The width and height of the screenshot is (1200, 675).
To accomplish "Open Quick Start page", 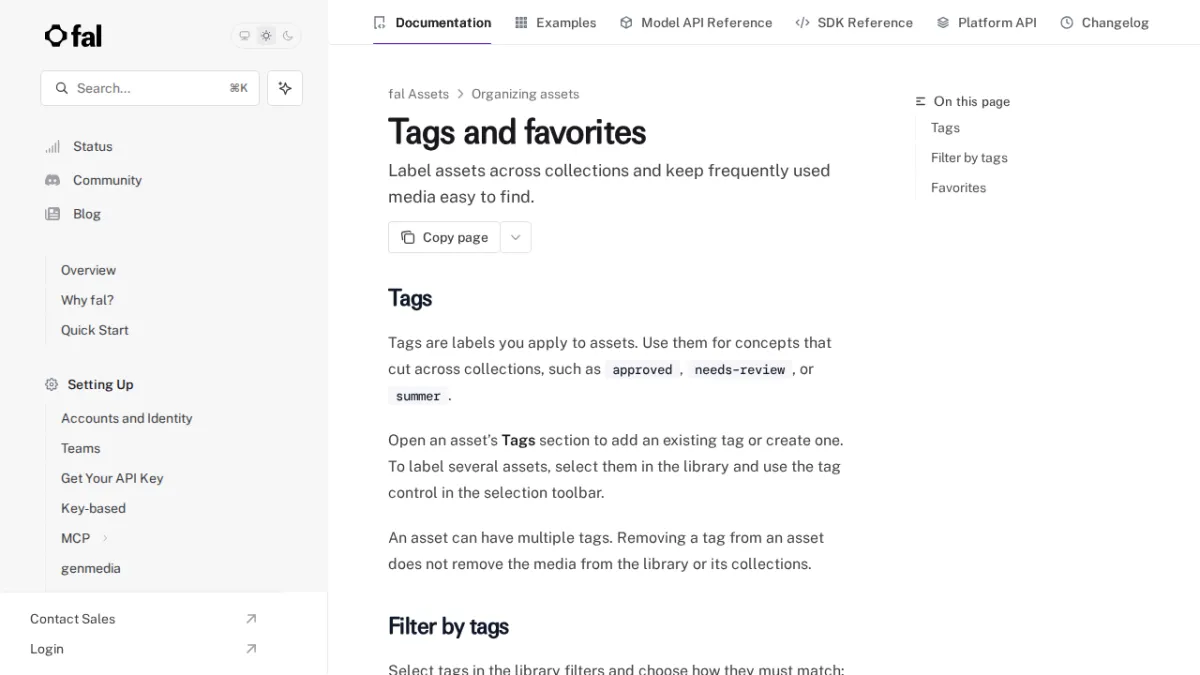I will (95, 330).
